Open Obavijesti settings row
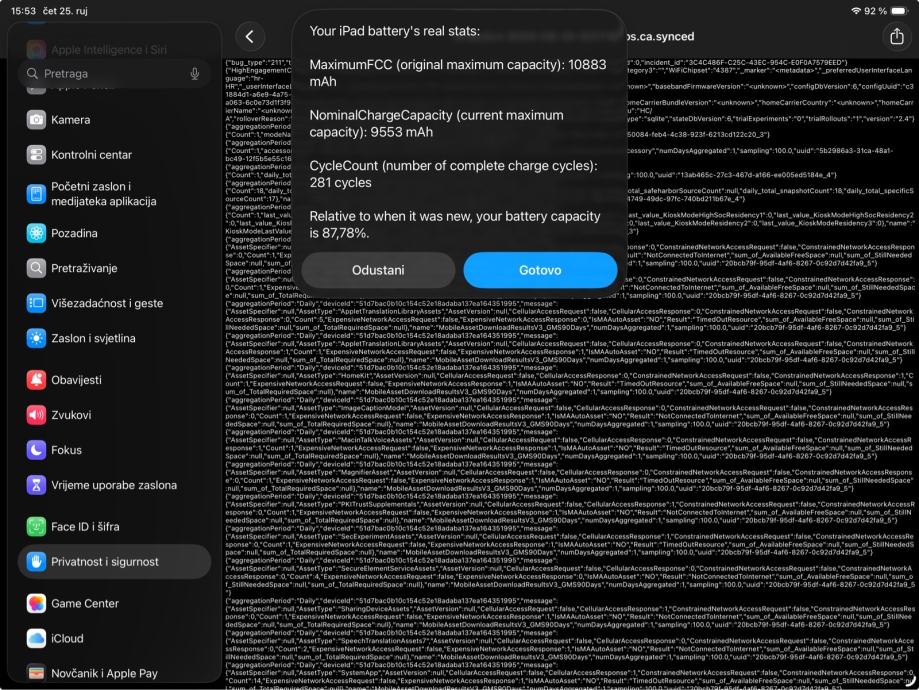The width and height of the screenshot is (919, 690). click(114, 380)
